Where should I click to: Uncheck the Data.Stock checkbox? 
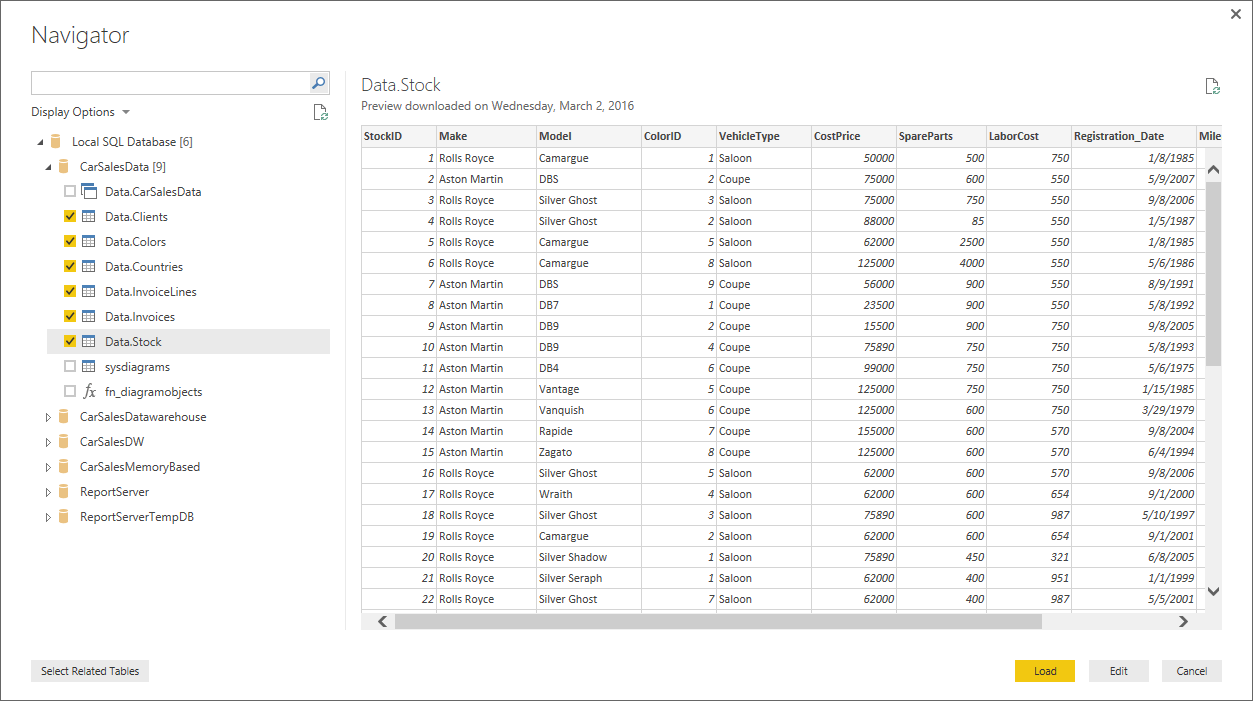tap(70, 342)
